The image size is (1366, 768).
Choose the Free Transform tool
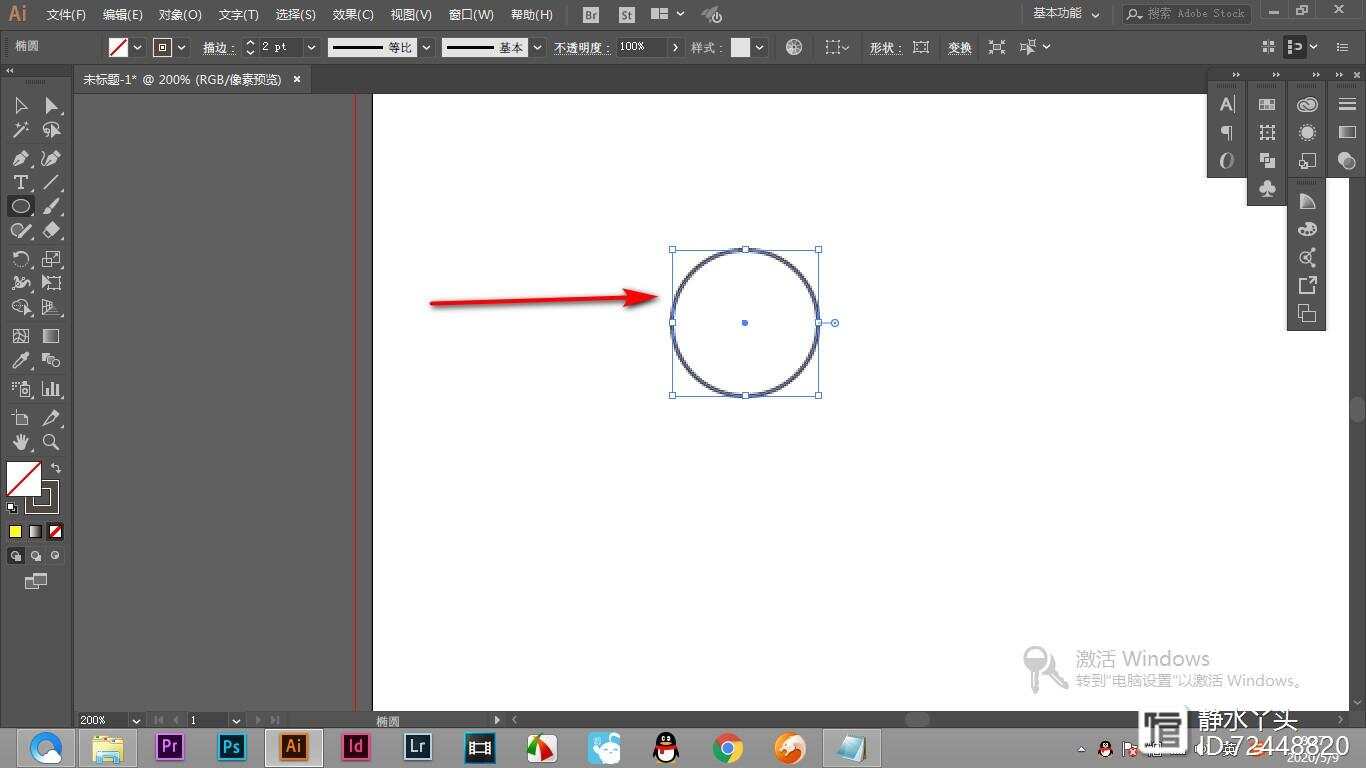[51, 283]
